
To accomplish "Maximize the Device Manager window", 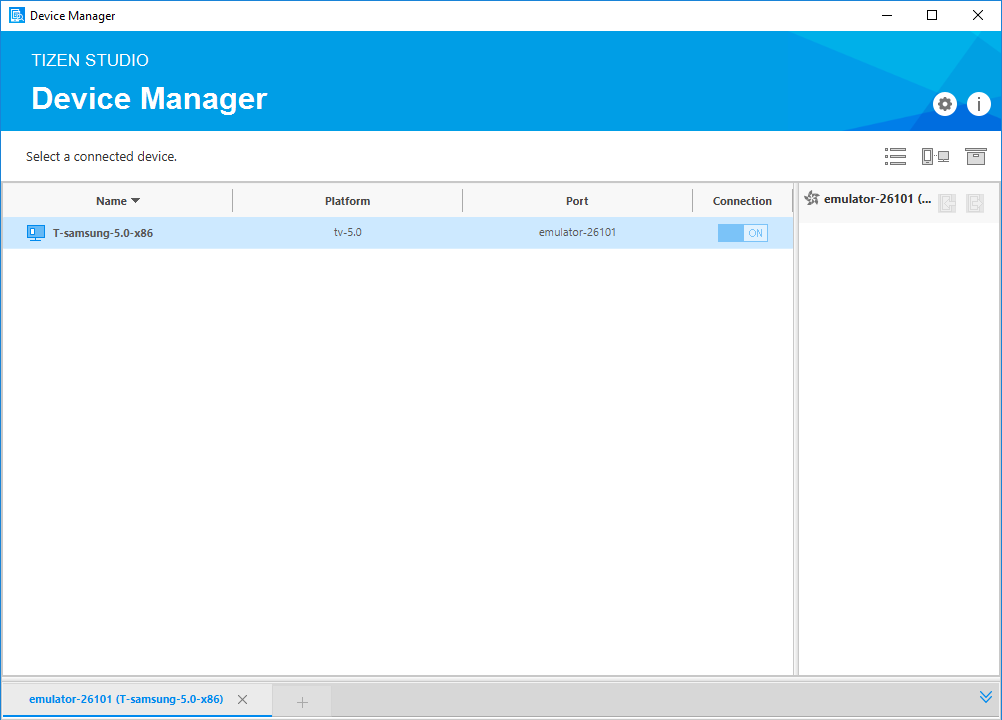I will click(x=932, y=15).
